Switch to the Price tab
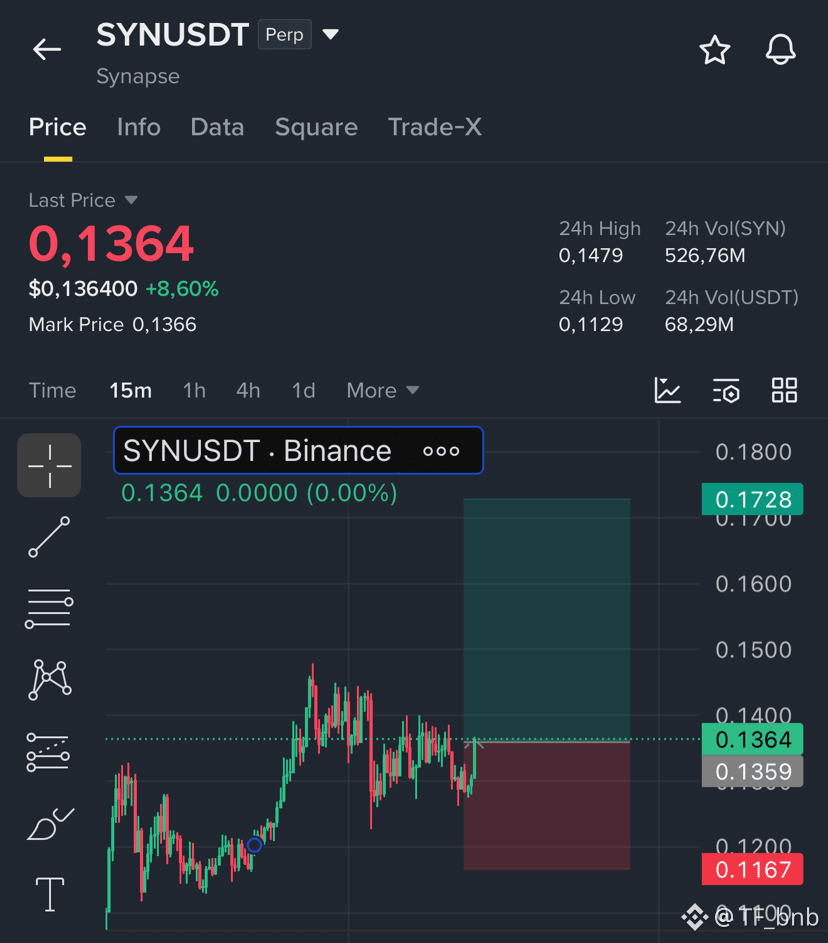The width and height of the screenshot is (828, 943). point(58,127)
